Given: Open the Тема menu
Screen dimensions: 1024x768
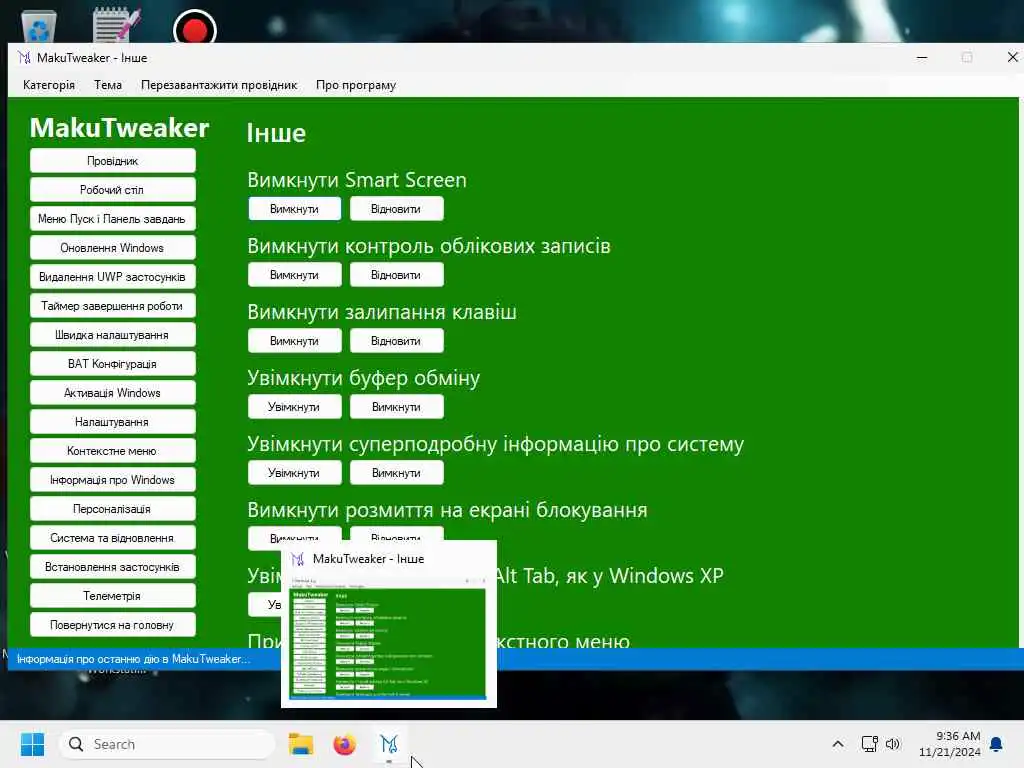Looking at the screenshot, I should coord(108,85).
